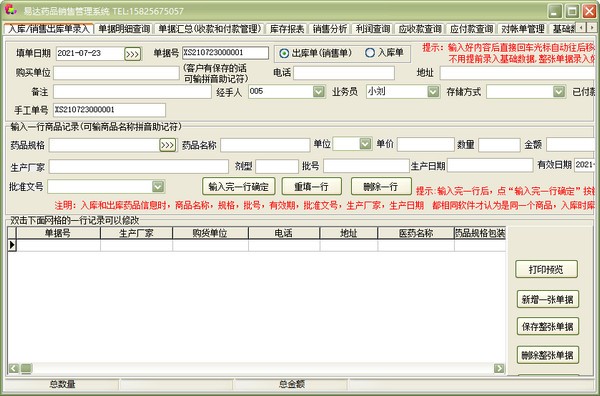The image size is (600, 396).
Task: Click grid horizontal scrollbar right arrow
Action: pyautogui.click(x=499, y=368)
